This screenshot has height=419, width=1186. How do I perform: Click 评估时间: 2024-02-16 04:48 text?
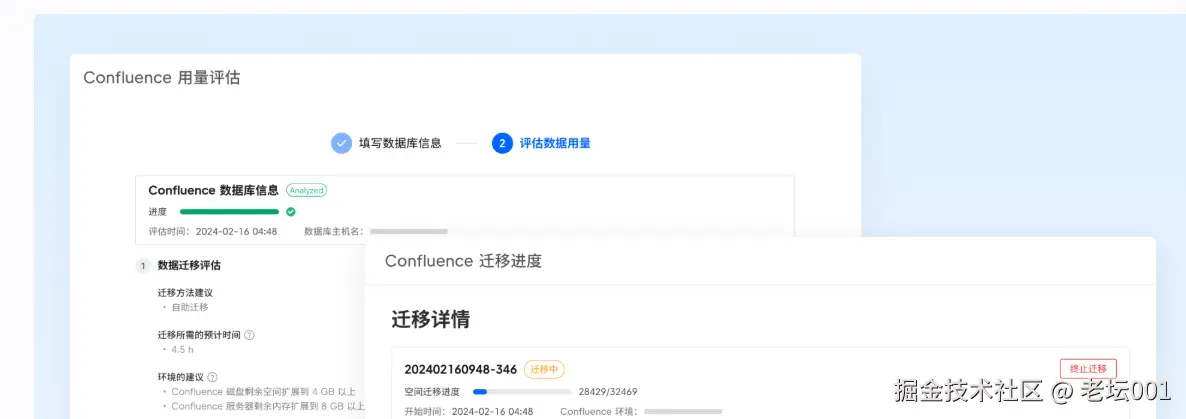213,231
